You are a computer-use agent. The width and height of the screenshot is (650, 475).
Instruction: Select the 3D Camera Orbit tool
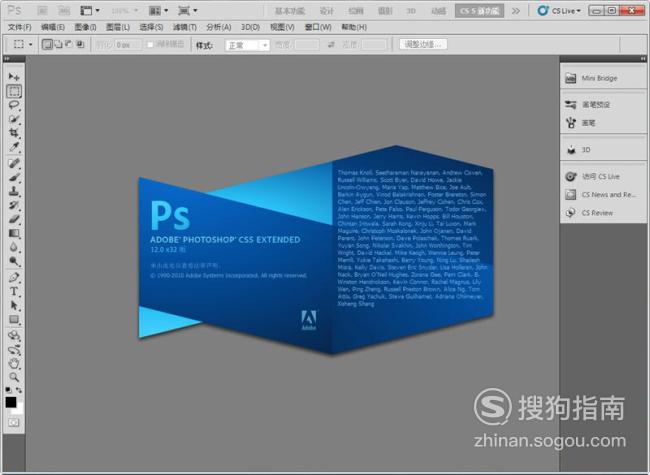(x=14, y=349)
